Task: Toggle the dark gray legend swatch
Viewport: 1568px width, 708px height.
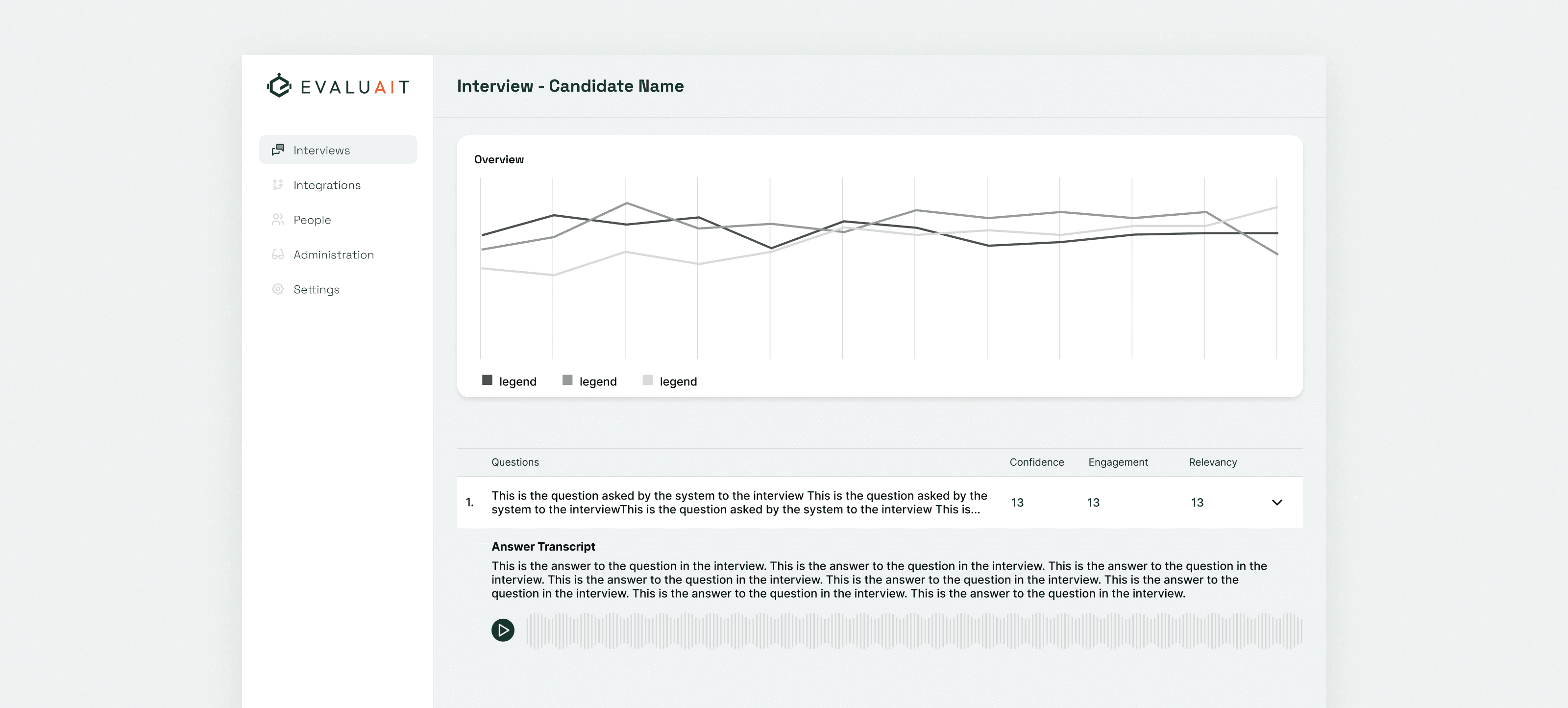Action: coord(487,380)
